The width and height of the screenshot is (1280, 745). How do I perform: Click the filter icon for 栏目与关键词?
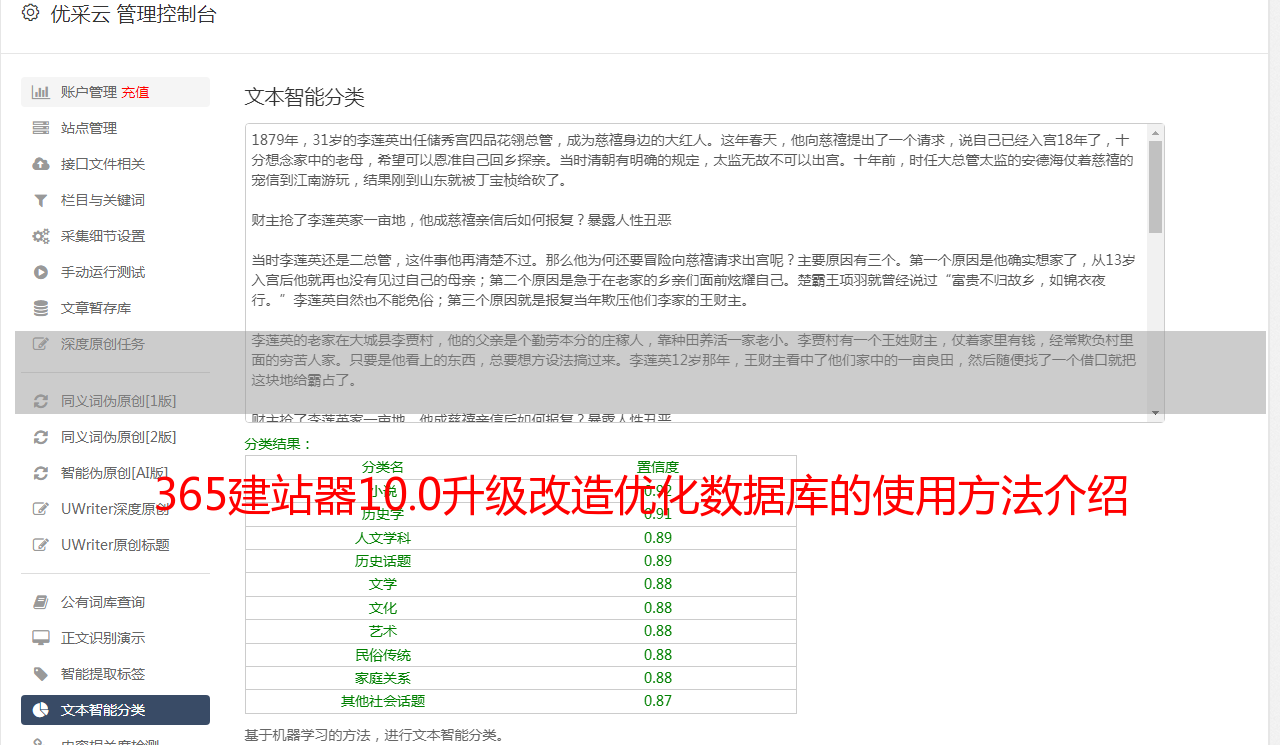(x=41, y=200)
